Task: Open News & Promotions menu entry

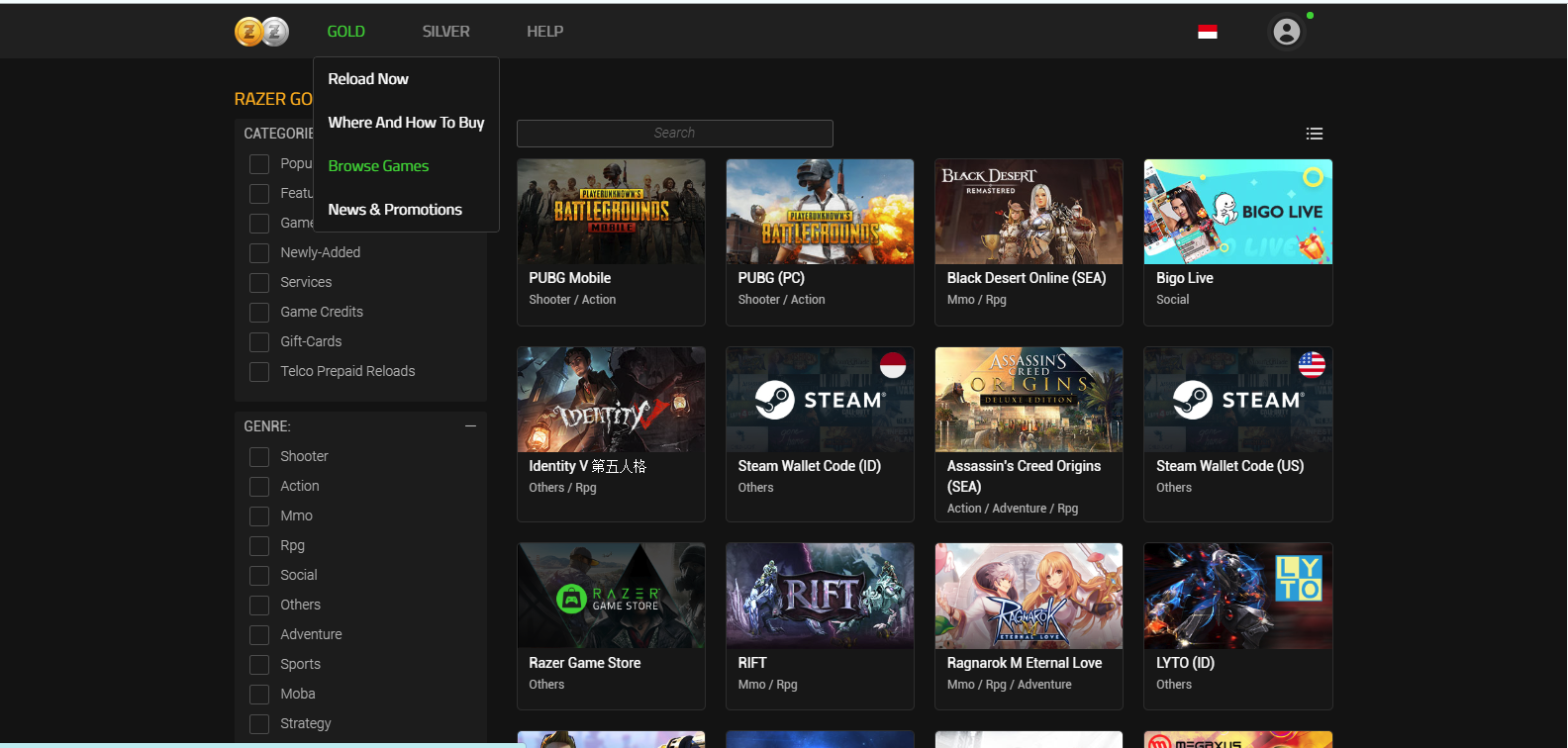Action: 395,210
